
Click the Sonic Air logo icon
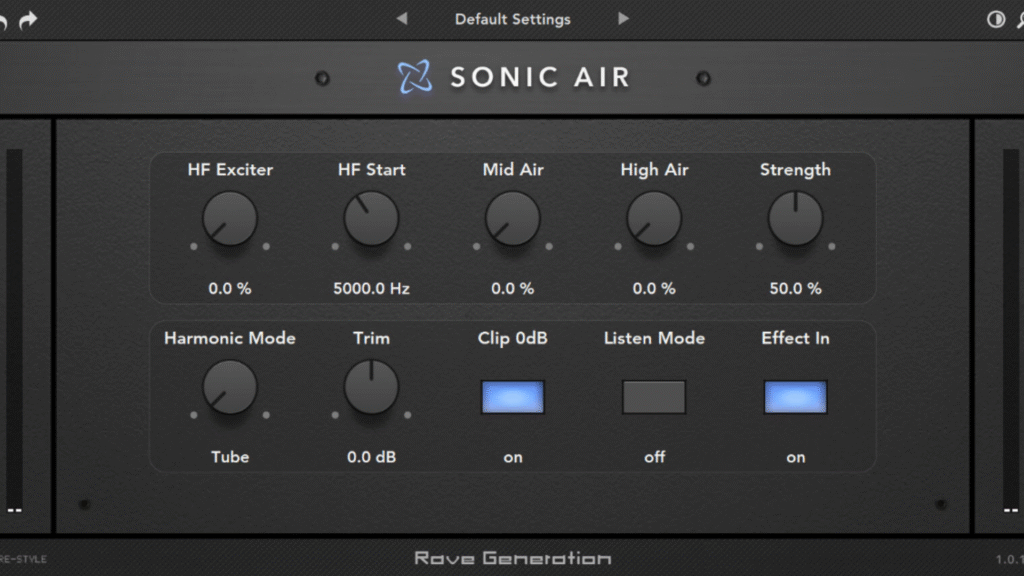(x=414, y=77)
